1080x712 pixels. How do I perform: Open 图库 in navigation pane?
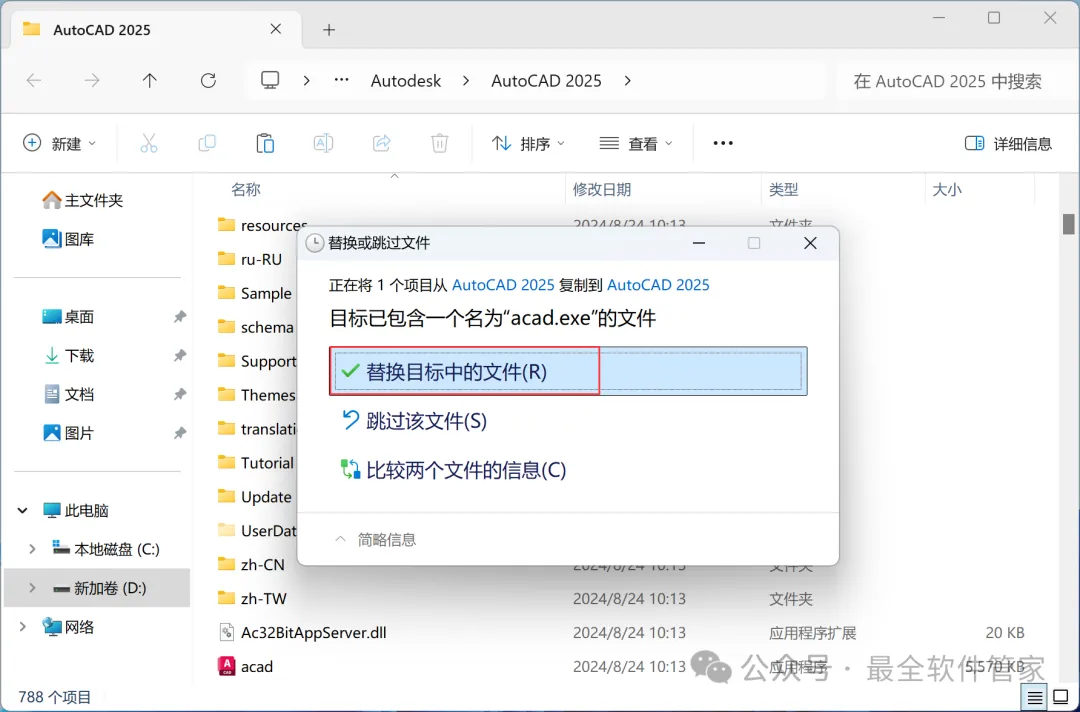click(x=68, y=239)
